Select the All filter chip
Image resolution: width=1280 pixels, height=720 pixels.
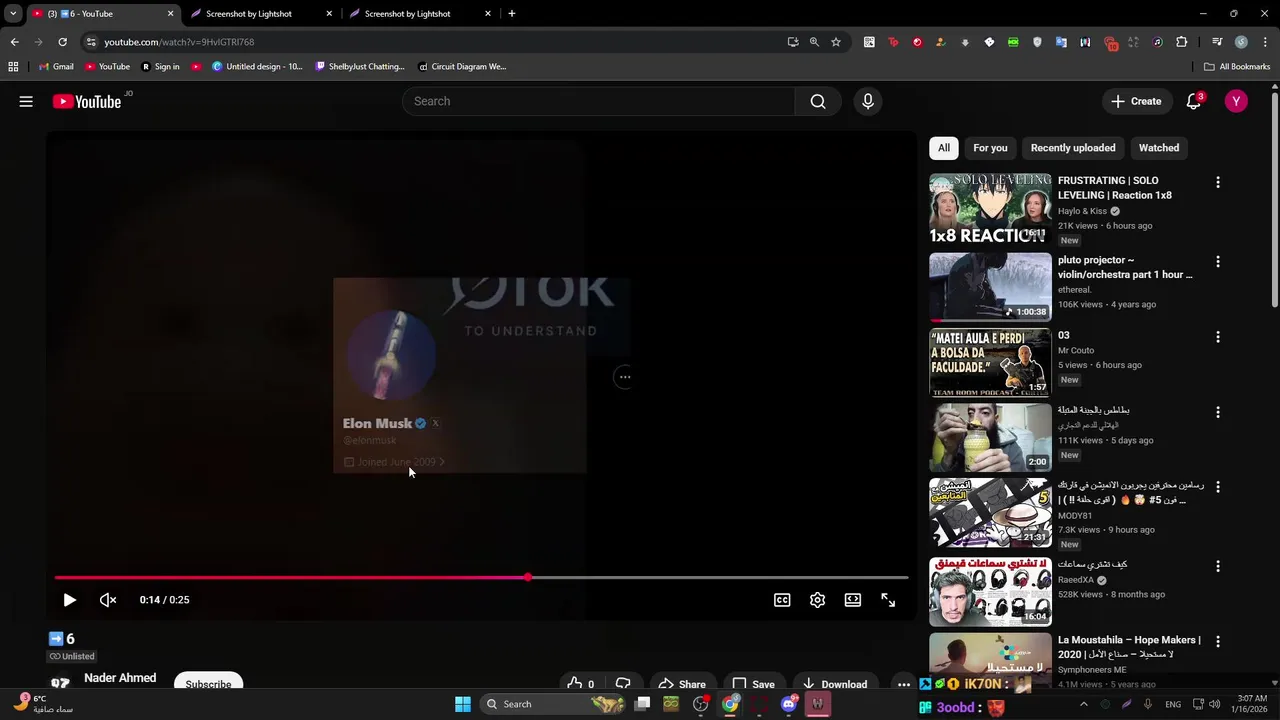(943, 148)
